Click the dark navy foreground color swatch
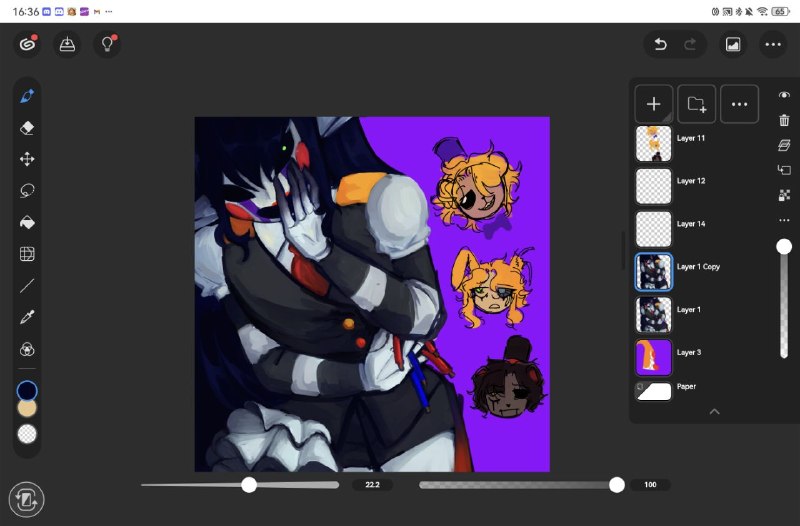This screenshot has height=526, width=800. [x=27, y=391]
